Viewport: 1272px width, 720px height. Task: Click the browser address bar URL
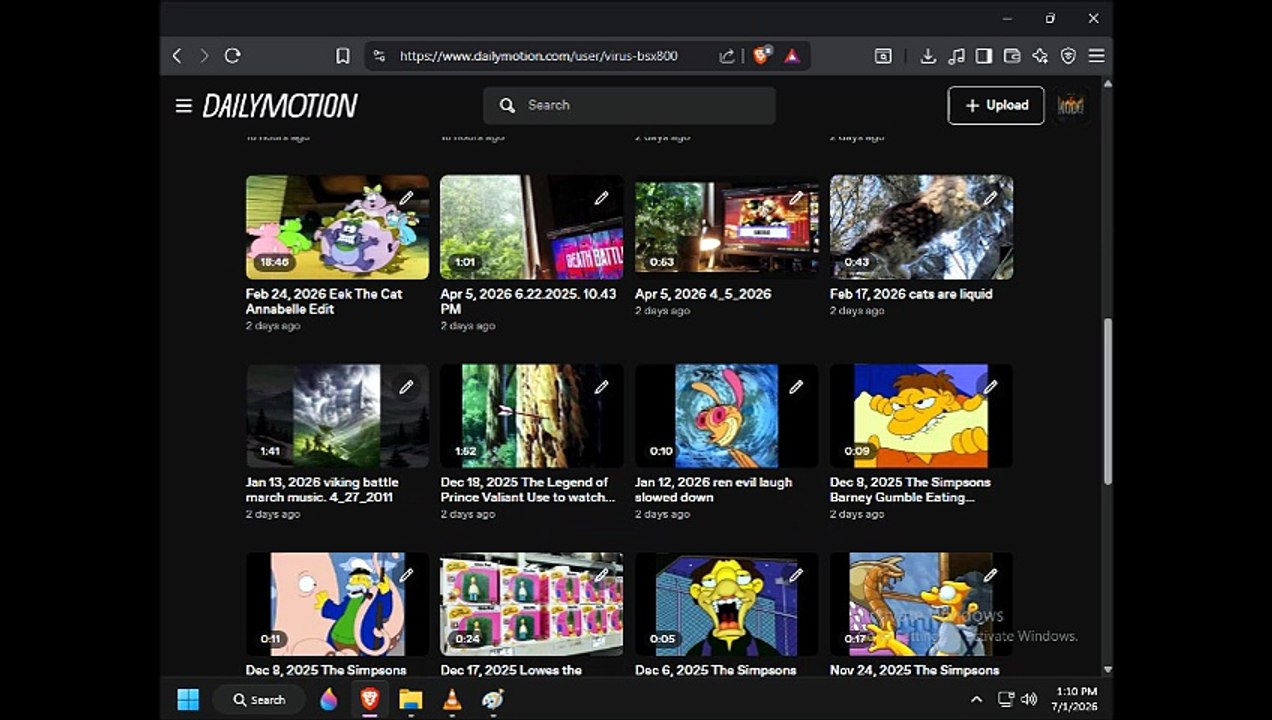pos(539,56)
